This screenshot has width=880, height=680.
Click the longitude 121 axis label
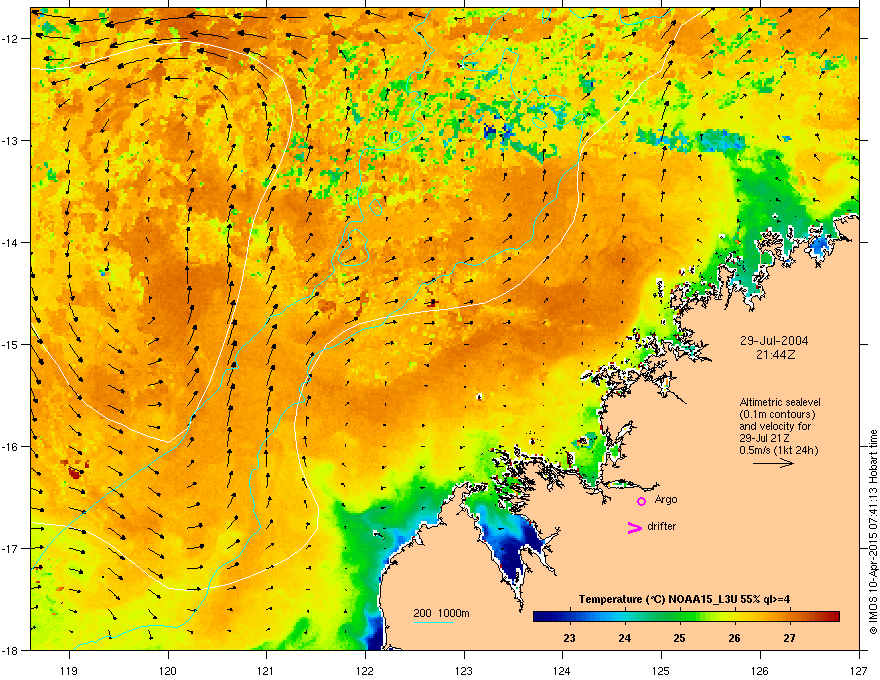click(266, 670)
